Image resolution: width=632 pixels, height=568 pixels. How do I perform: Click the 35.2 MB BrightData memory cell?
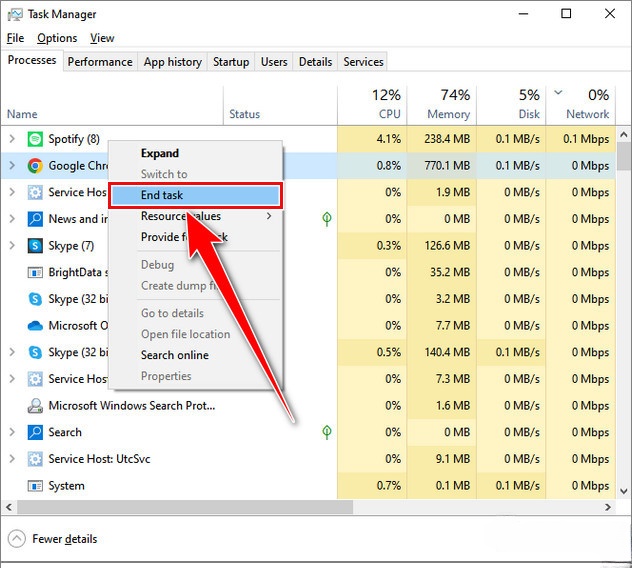click(x=442, y=273)
